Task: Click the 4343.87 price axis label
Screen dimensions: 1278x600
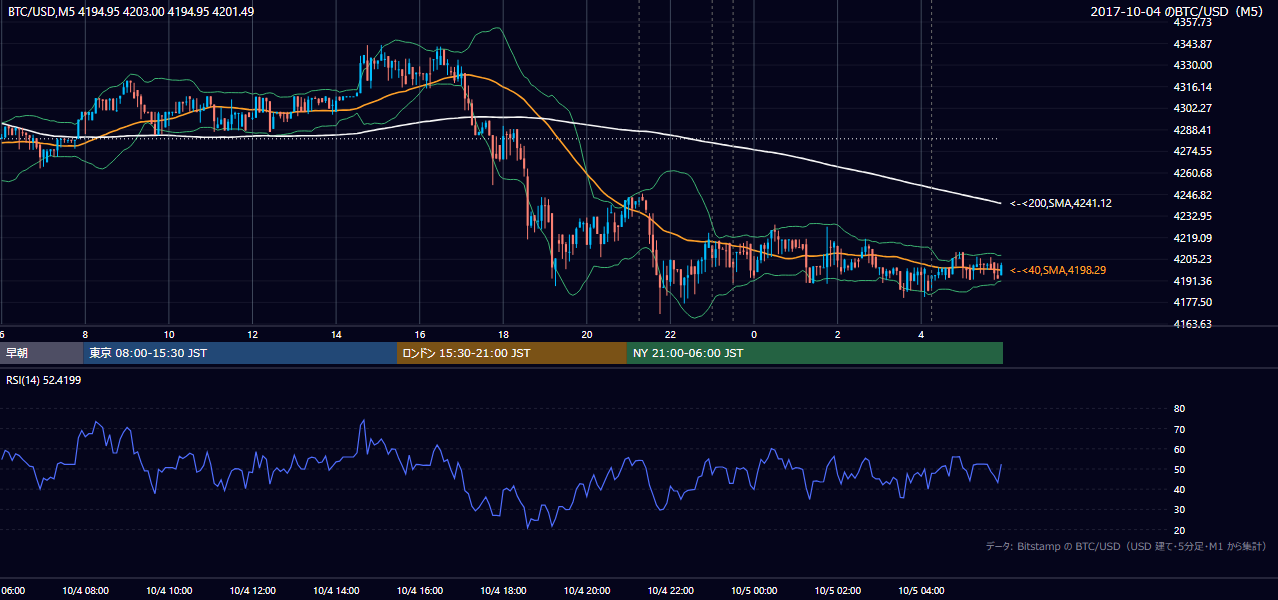Action: pyautogui.click(x=1193, y=44)
